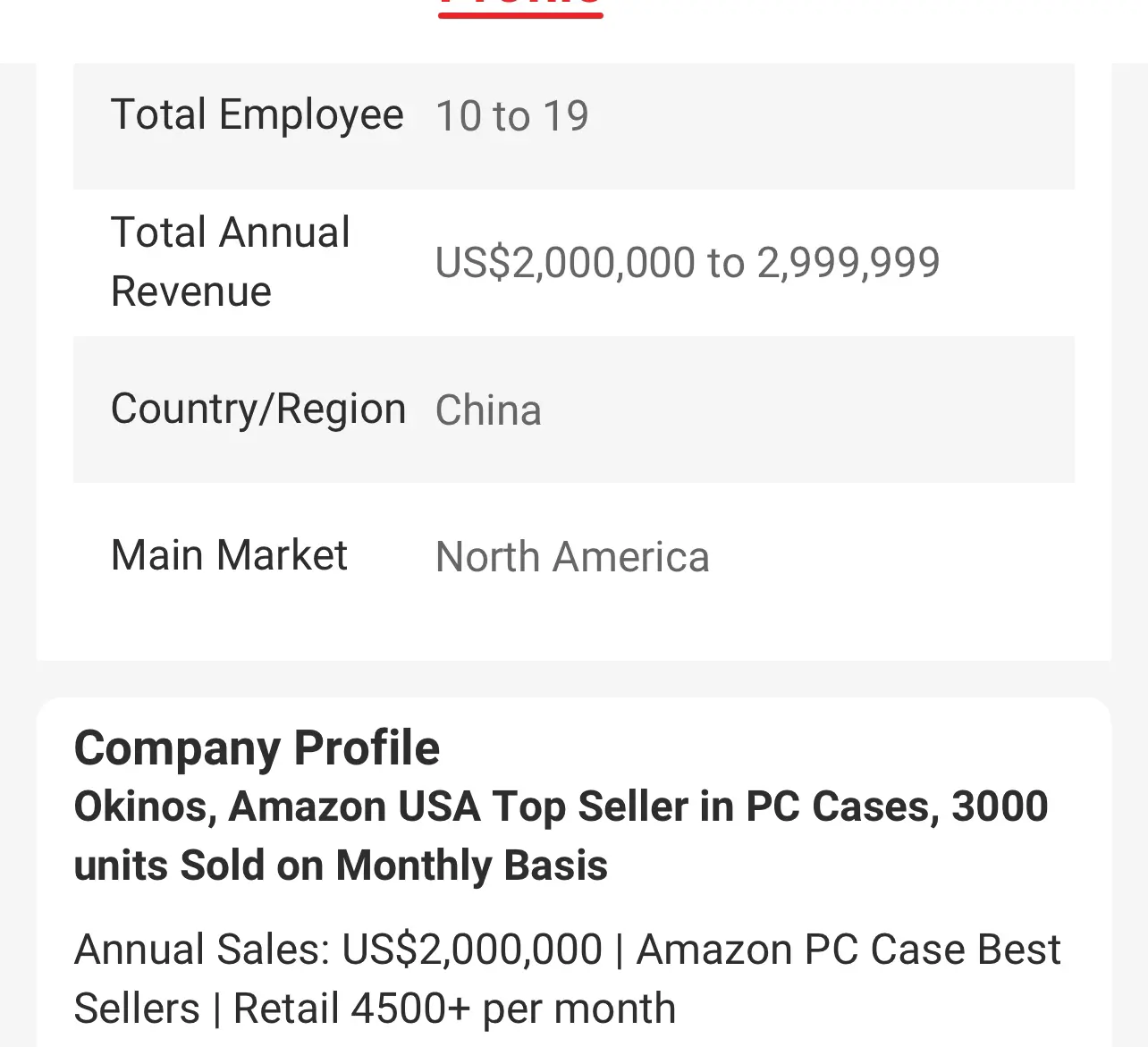The height and width of the screenshot is (1047, 1148).
Task: Click the Total Employee label
Action: tap(257, 115)
